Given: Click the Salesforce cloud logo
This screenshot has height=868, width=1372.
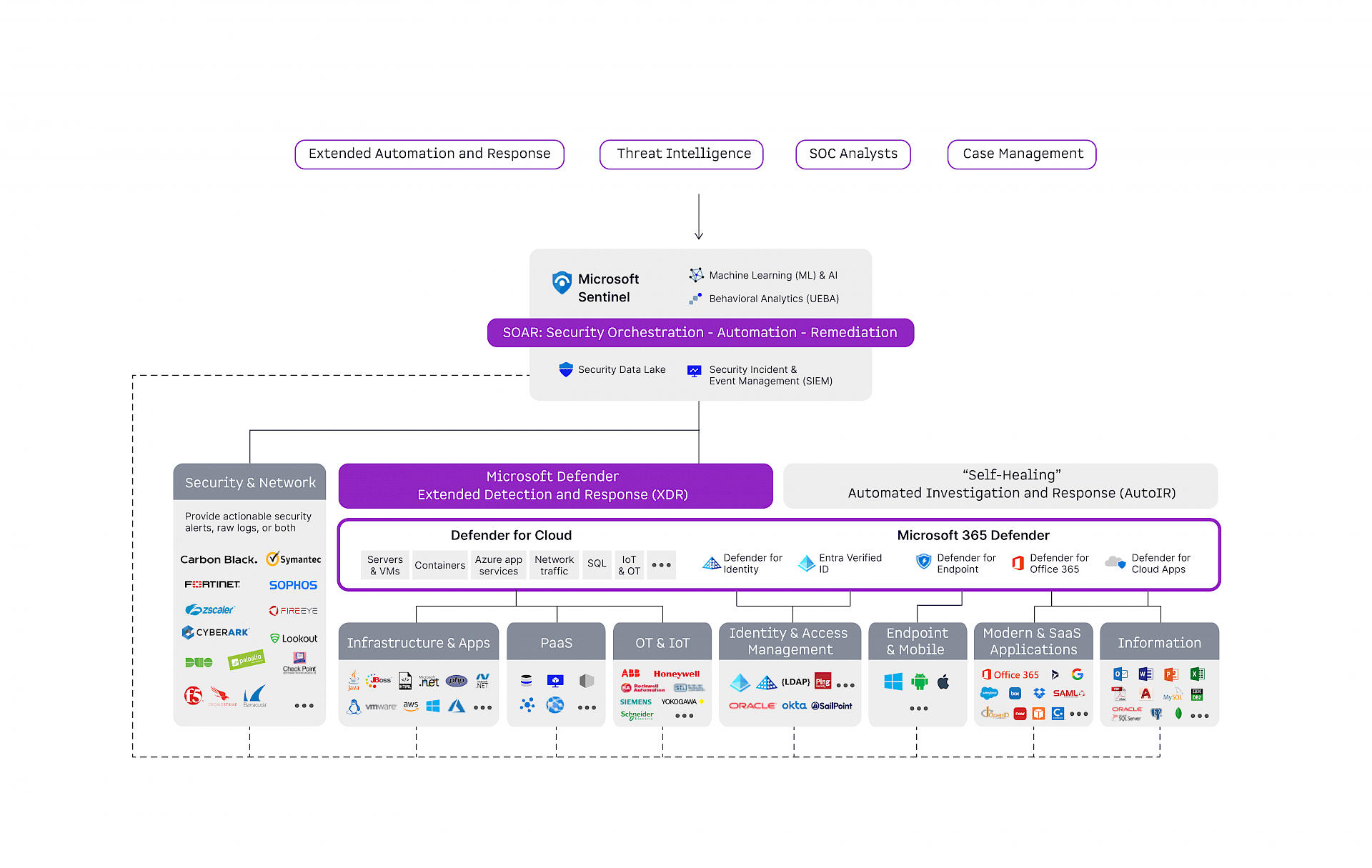Looking at the screenshot, I should 989,694.
